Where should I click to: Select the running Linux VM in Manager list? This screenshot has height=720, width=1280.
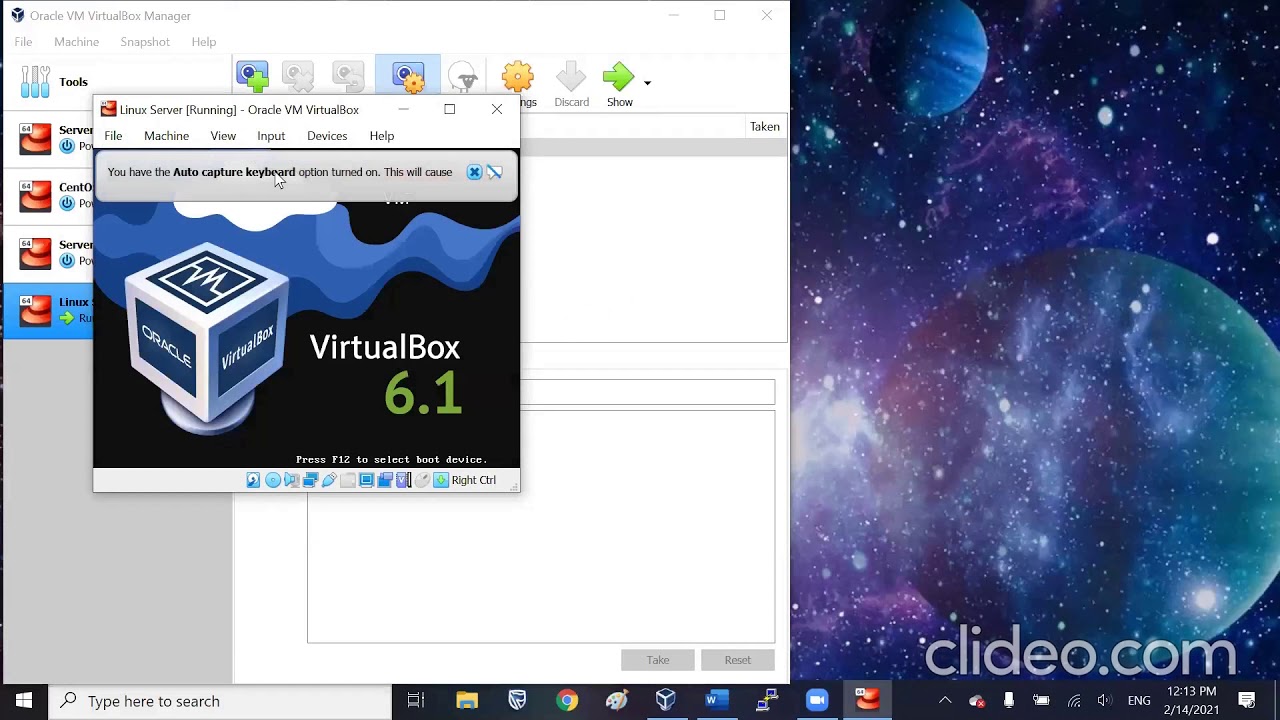coord(50,311)
